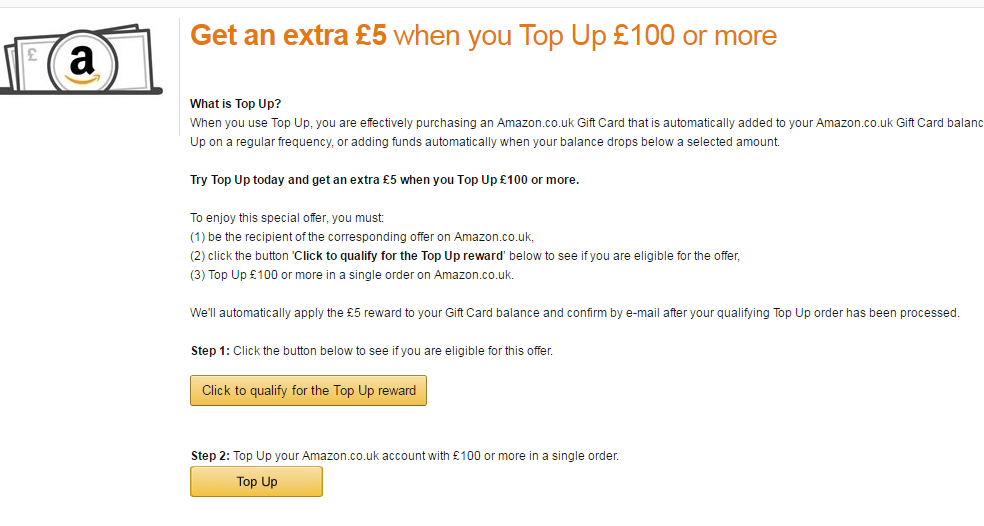Click the bold "Step 1:" label
This screenshot has width=984, height=526.
point(210,351)
